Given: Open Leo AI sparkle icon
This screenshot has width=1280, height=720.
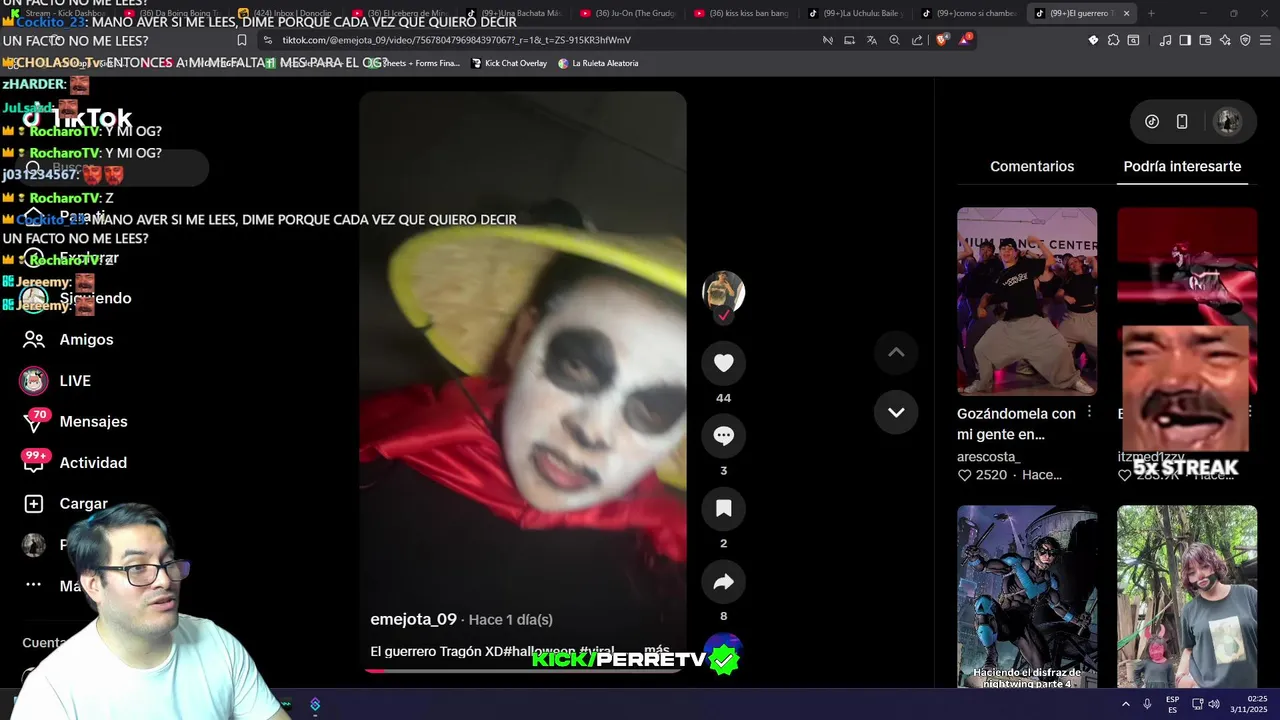Looking at the screenshot, I should 1225,40.
